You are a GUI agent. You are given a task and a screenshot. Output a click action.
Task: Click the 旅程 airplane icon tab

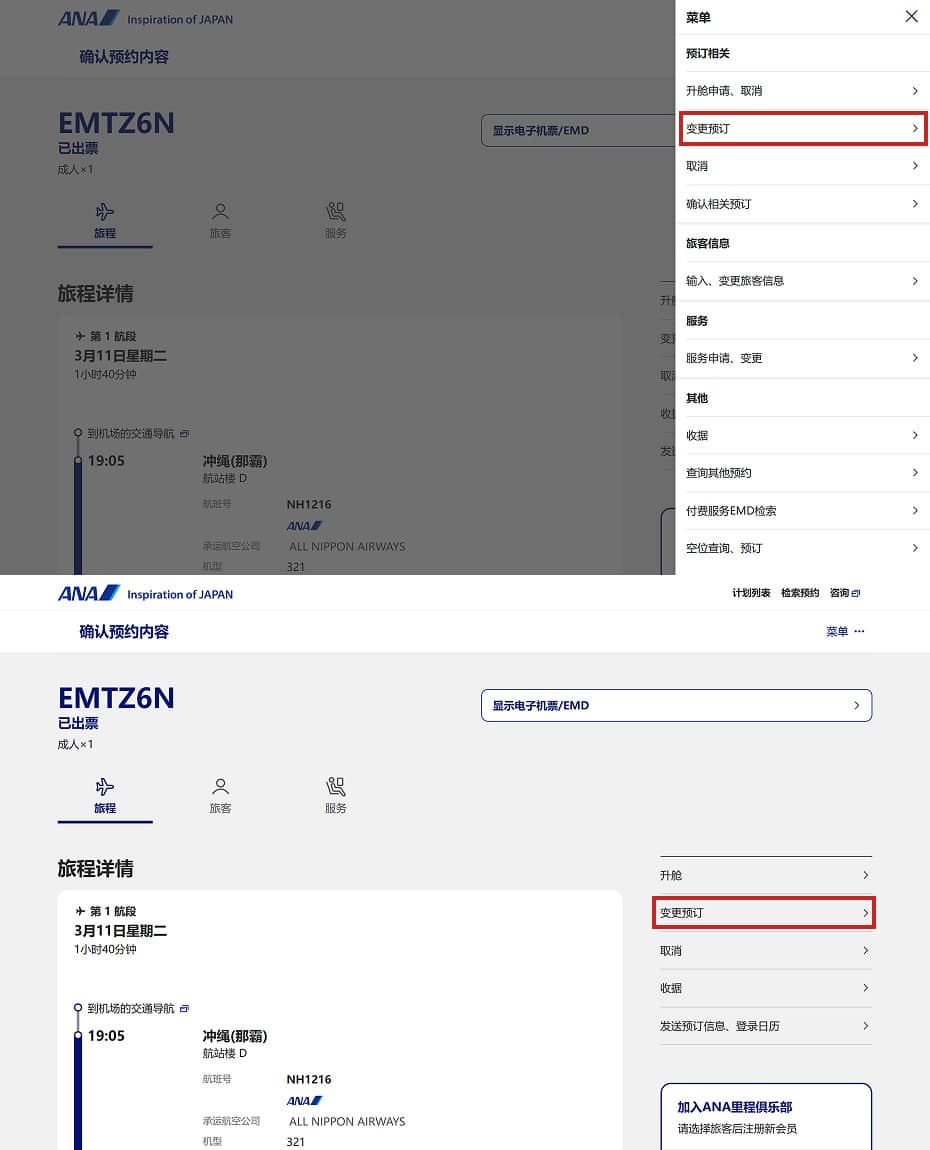105,796
